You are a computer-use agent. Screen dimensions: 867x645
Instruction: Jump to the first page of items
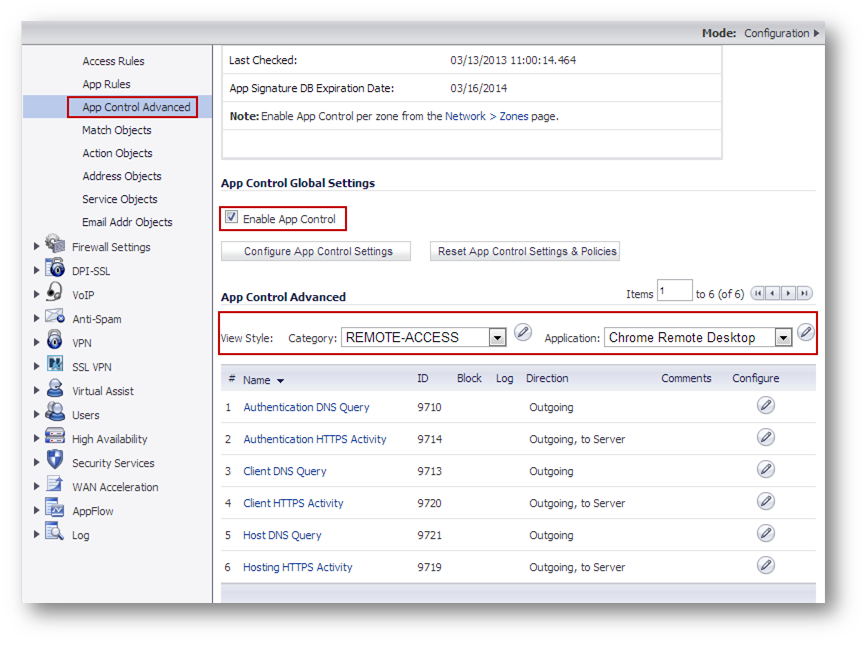758,293
